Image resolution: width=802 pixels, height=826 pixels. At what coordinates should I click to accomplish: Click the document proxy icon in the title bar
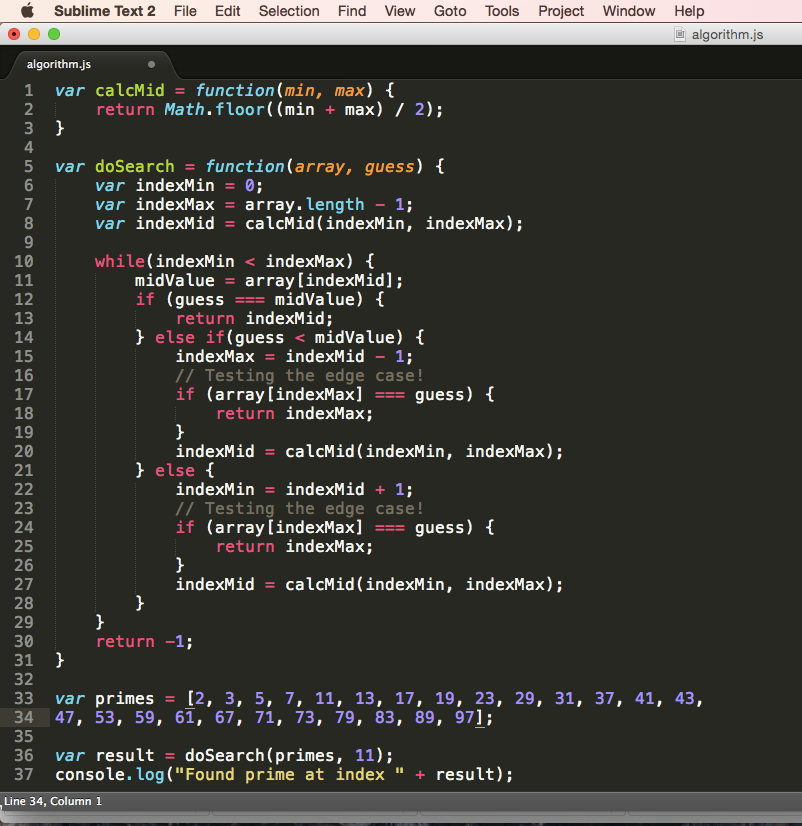click(680, 35)
